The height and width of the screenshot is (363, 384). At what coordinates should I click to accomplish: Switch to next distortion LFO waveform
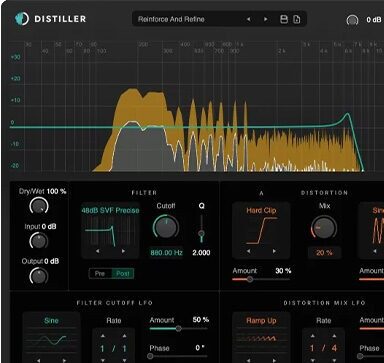274,360
